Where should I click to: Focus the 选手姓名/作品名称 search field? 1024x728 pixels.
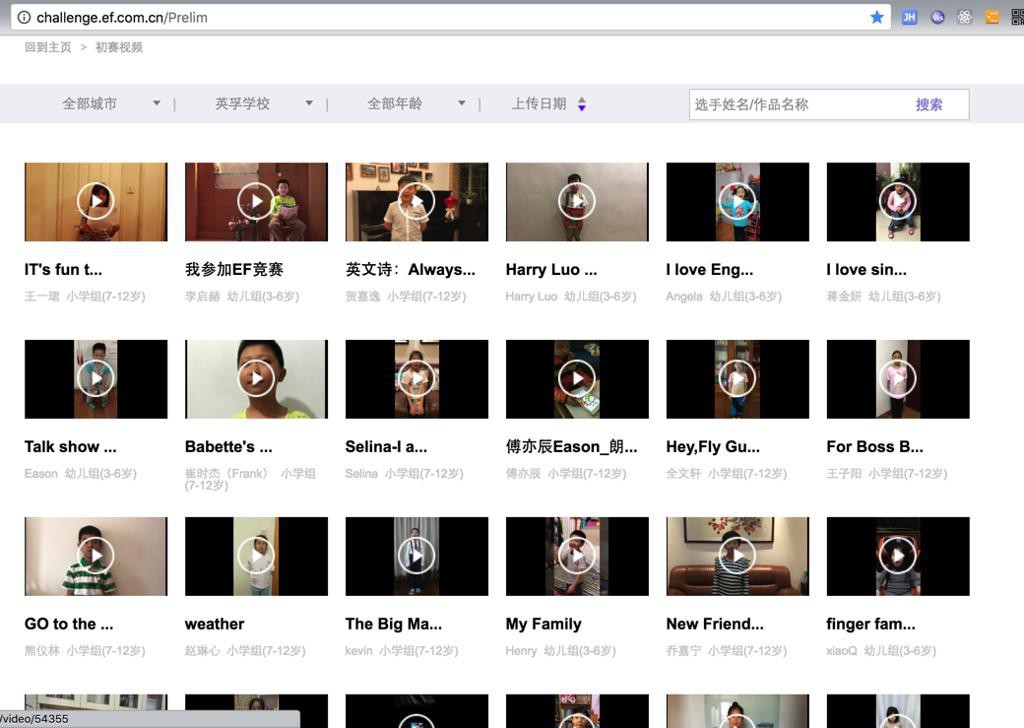[799, 104]
